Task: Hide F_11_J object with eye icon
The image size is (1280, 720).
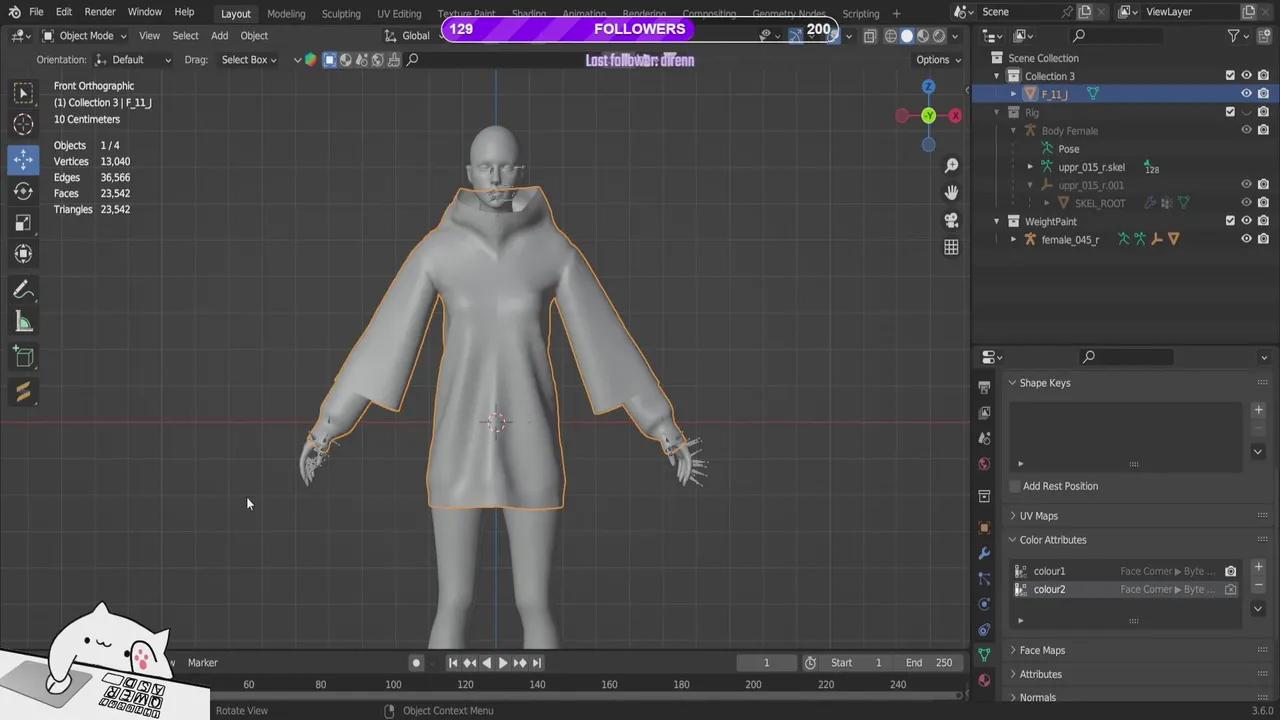Action: click(x=1246, y=94)
